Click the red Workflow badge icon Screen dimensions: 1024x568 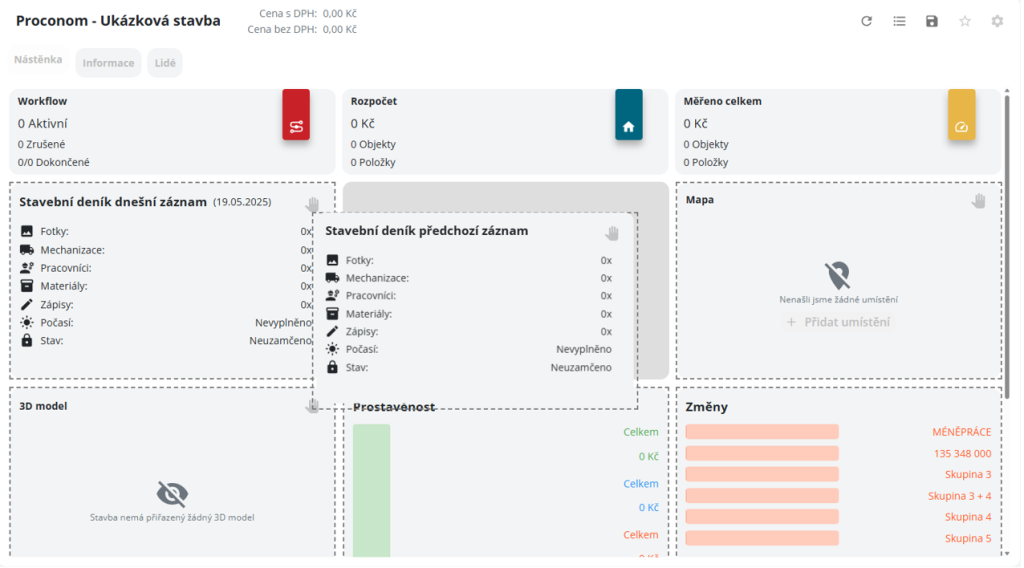click(296, 126)
